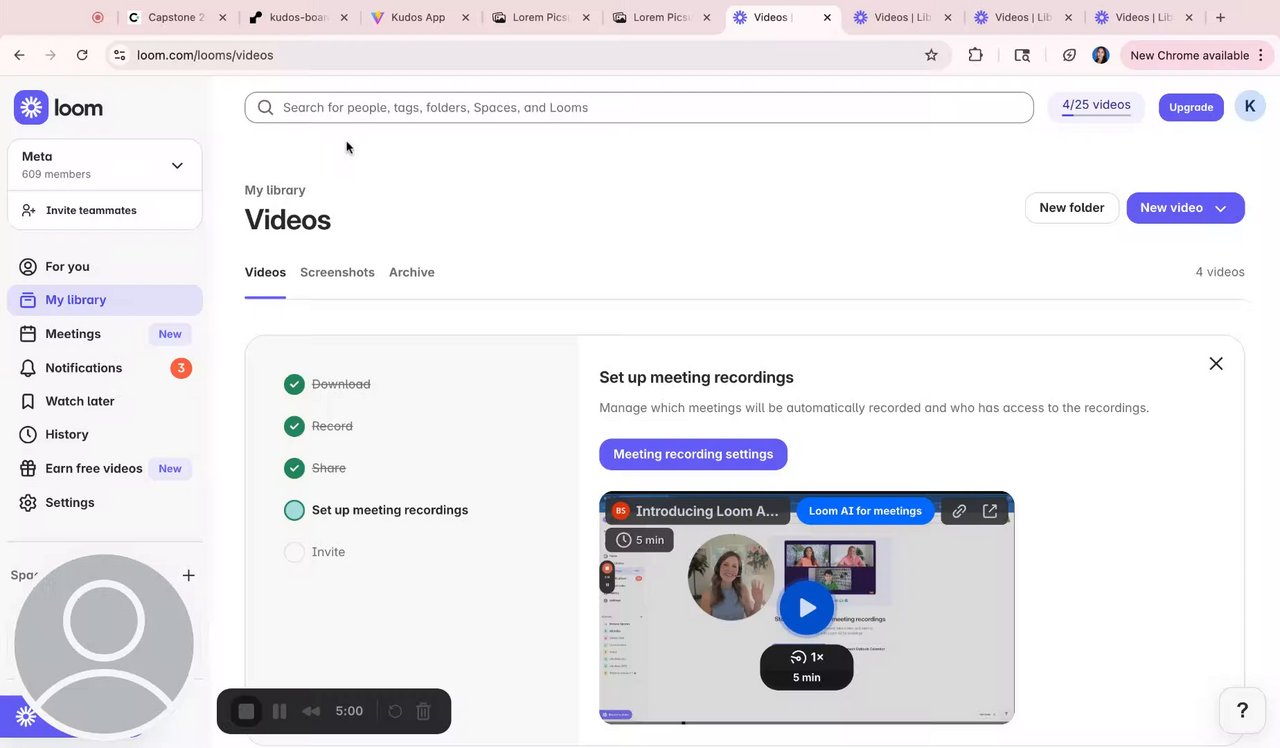Viewport: 1280px width, 748px height.
Task: Pause the recording in the recorder bar
Action: point(280,711)
